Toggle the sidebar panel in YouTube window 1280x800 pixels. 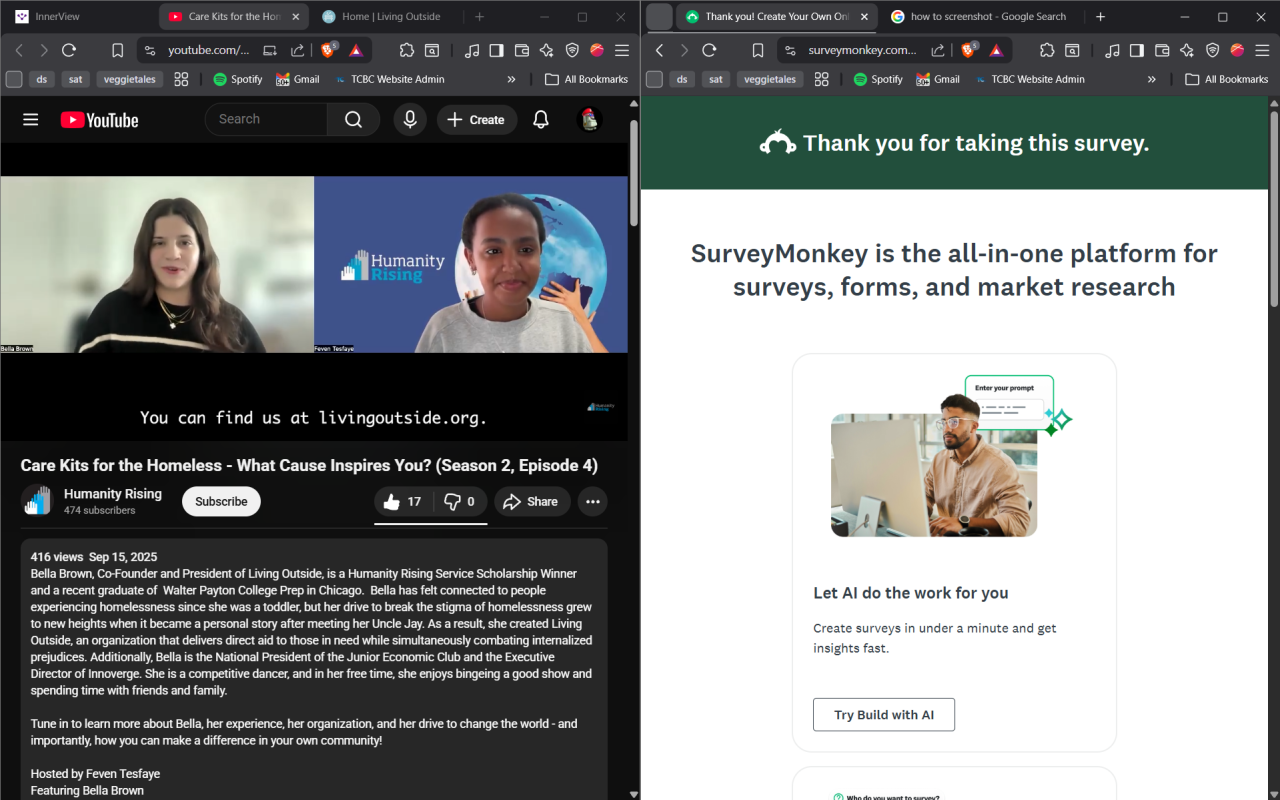496,51
